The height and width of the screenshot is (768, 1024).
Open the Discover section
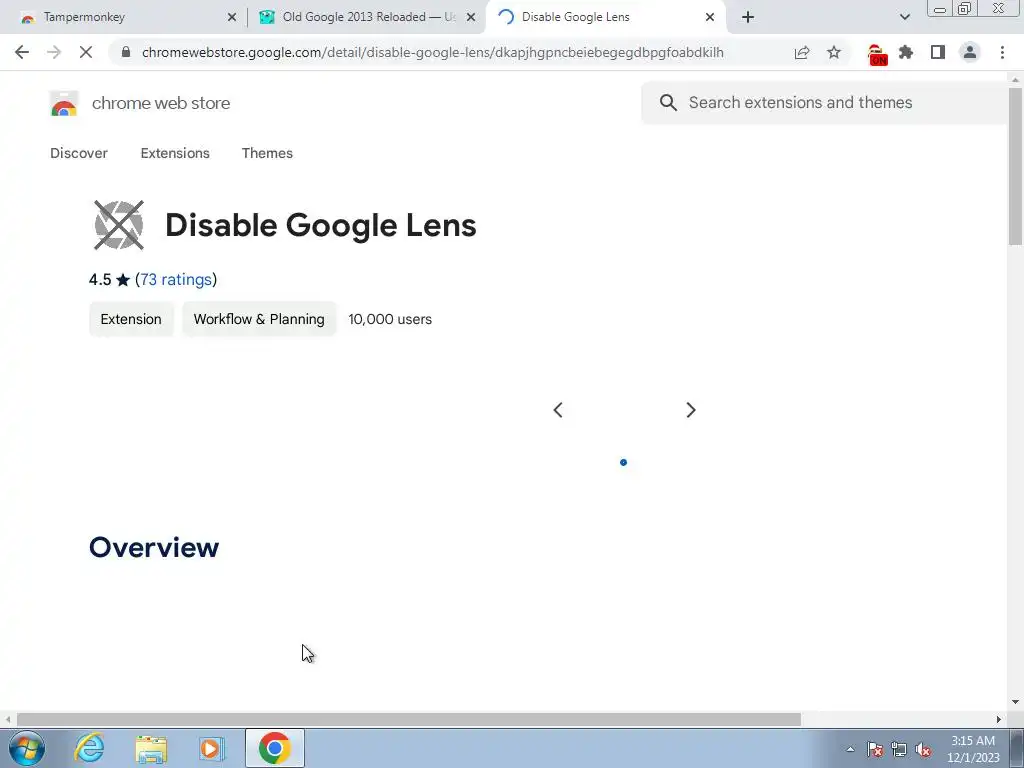(79, 153)
